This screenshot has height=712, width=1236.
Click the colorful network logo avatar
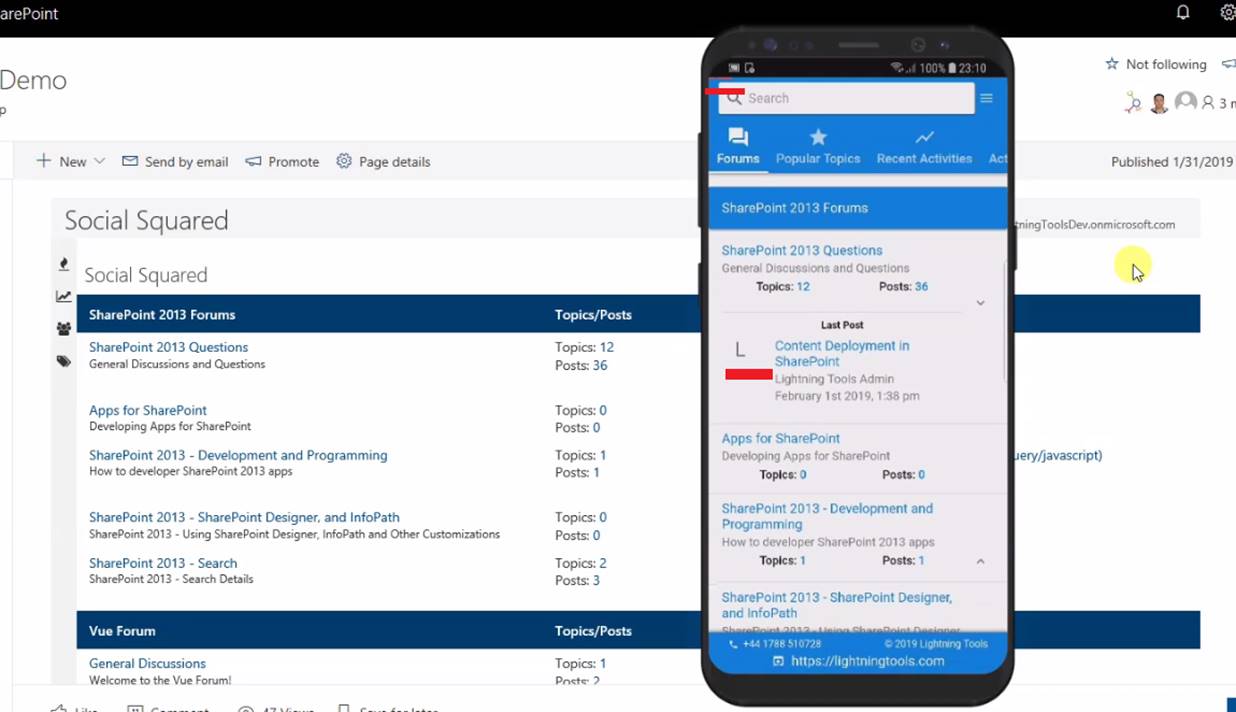(1133, 102)
